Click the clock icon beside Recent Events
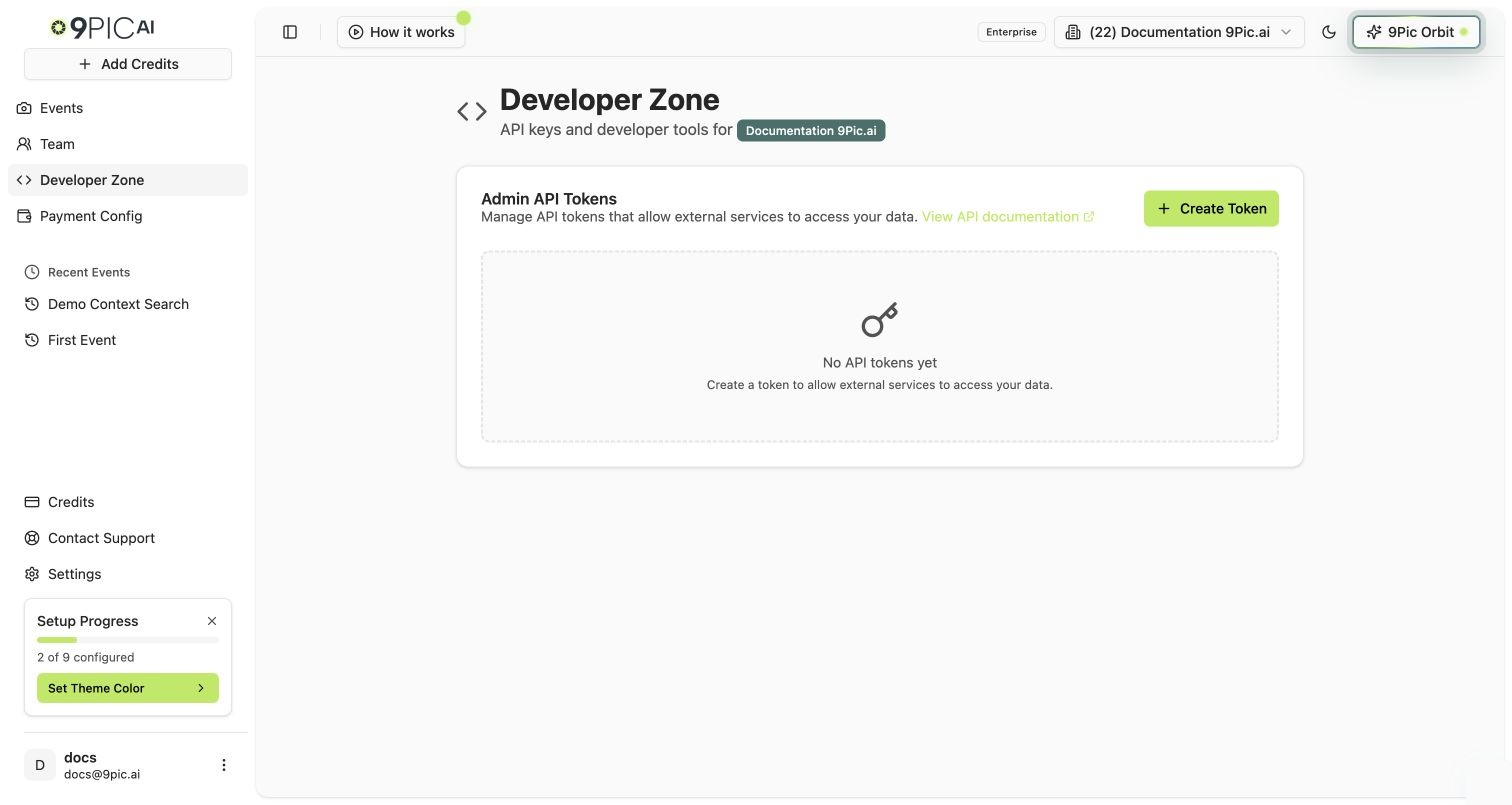Viewport: 1512px width, 805px height. (32, 272)
